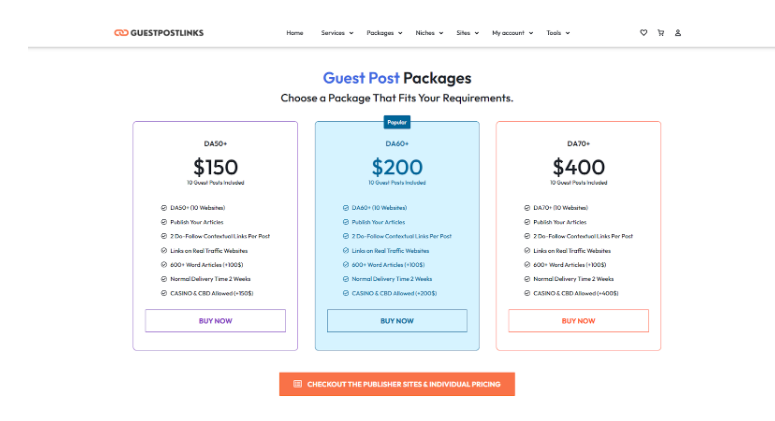
Task: Click the checkmark icon beside DA50+ (10 Websites)
Action: (x=164, y=208)
